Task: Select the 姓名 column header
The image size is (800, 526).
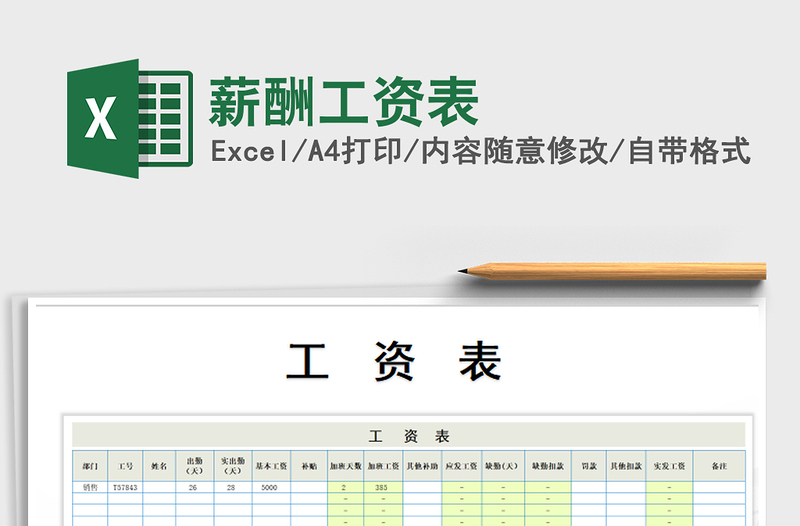Action: pos(159,466)
